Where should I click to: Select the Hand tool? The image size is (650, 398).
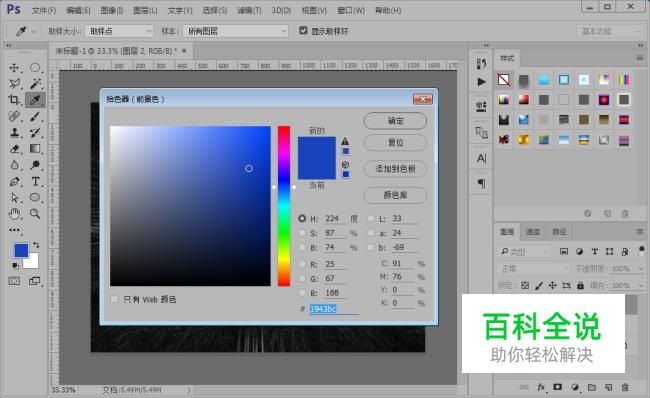click(15, 214)
